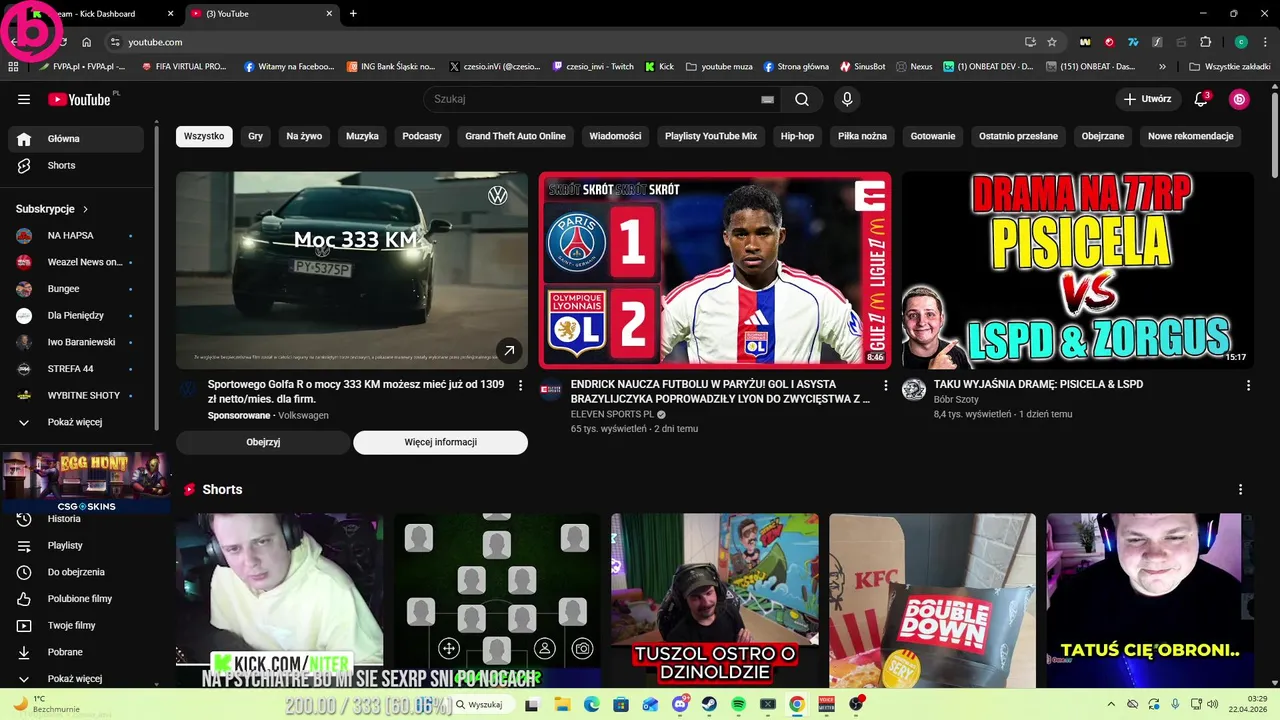Viewport: 1280px width, 720px height.
Task: Open Twoje filmy in the sidebar
Action: 76,625
